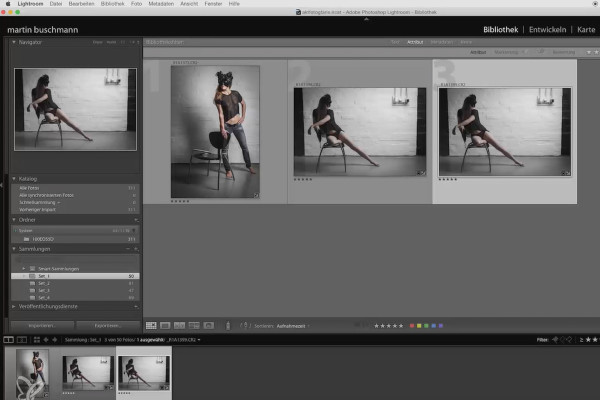Click second window display icon in filmstrip bar
600x400 pixels.
[x=22, y=340]
